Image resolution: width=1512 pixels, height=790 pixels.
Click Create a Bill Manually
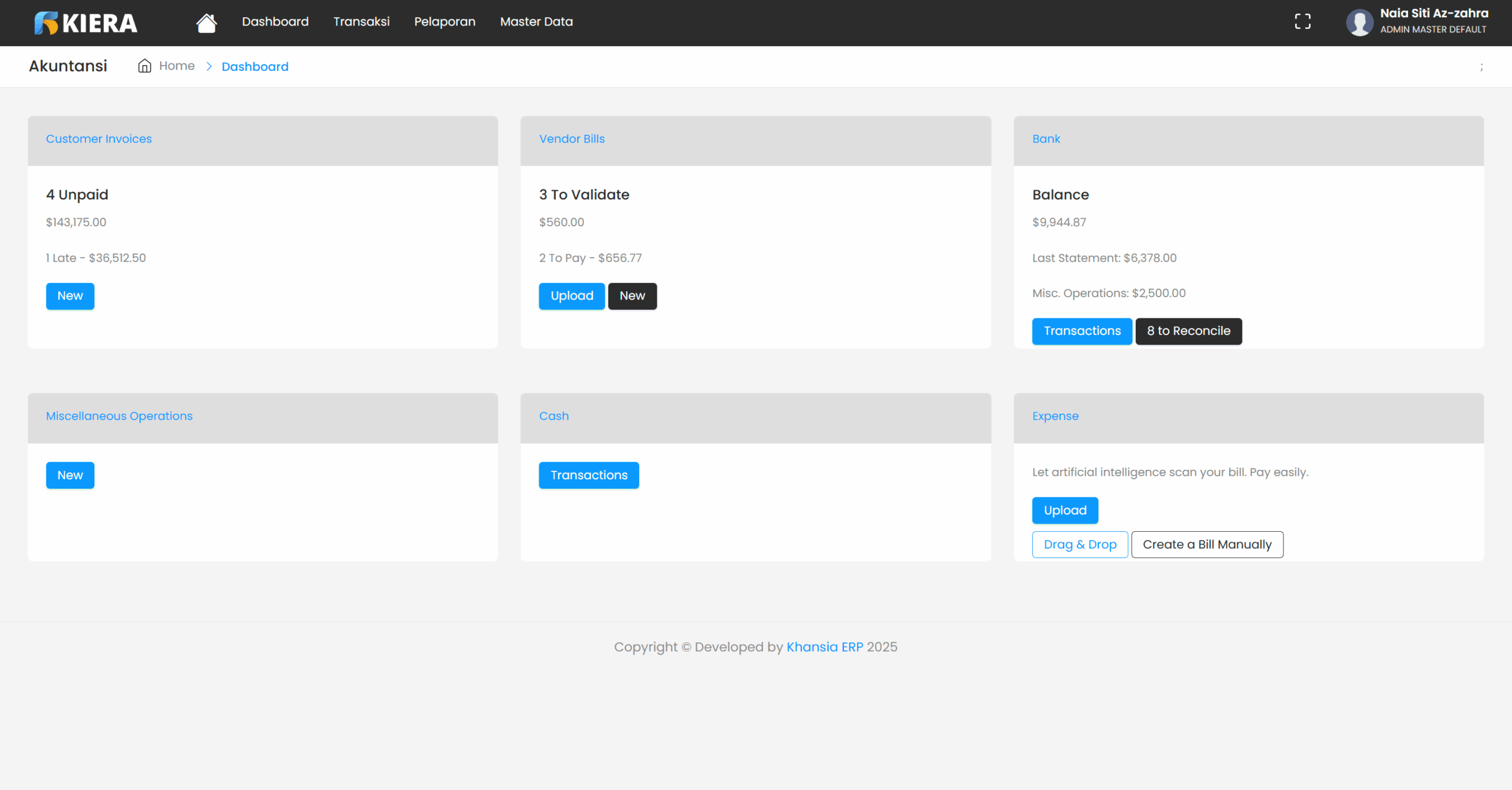[x=1207, y=545]
